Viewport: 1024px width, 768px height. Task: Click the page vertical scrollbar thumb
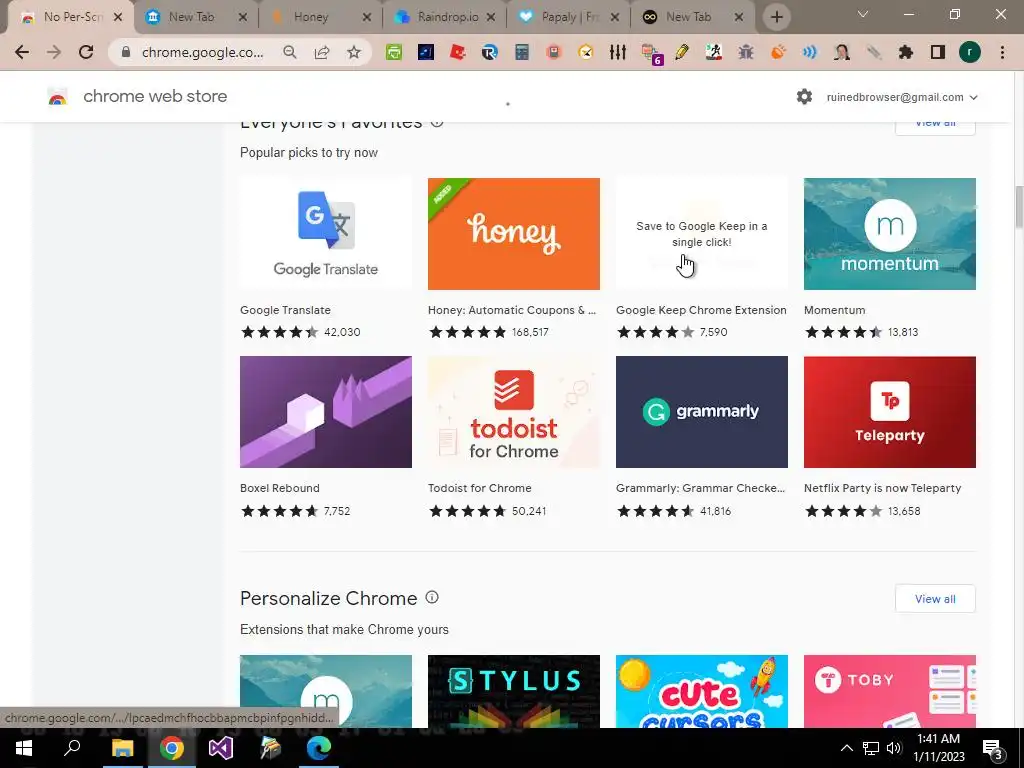point(1019,207)
